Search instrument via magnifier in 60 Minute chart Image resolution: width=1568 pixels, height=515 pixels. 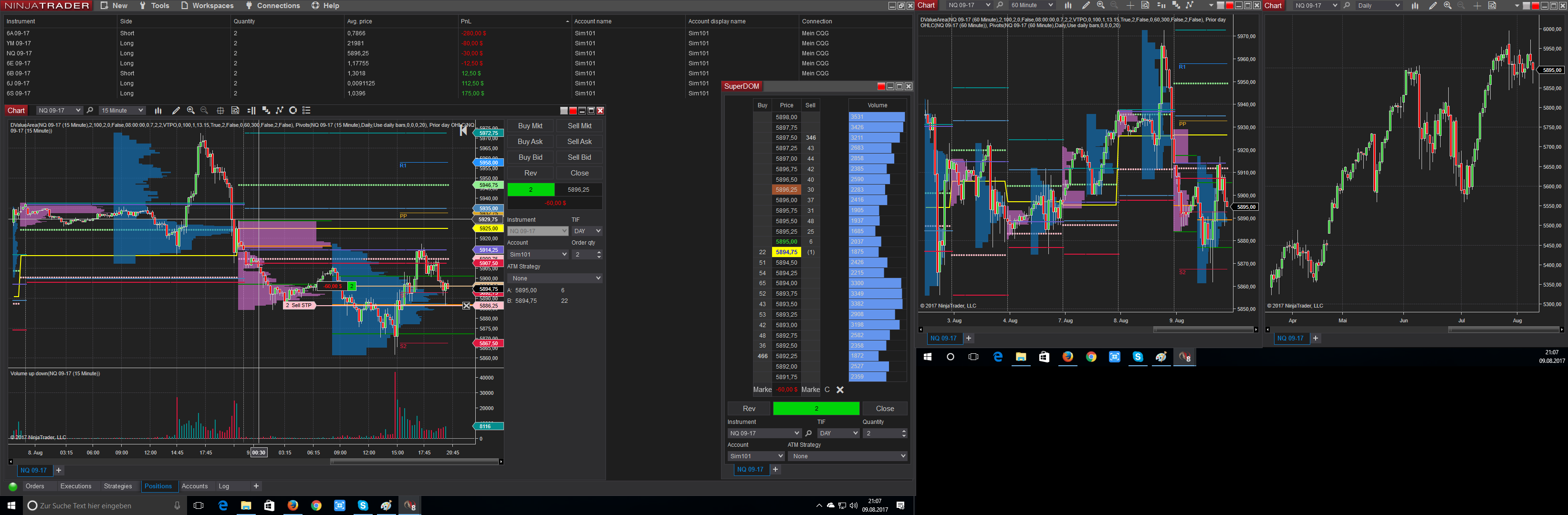[x=1000, y=5]
